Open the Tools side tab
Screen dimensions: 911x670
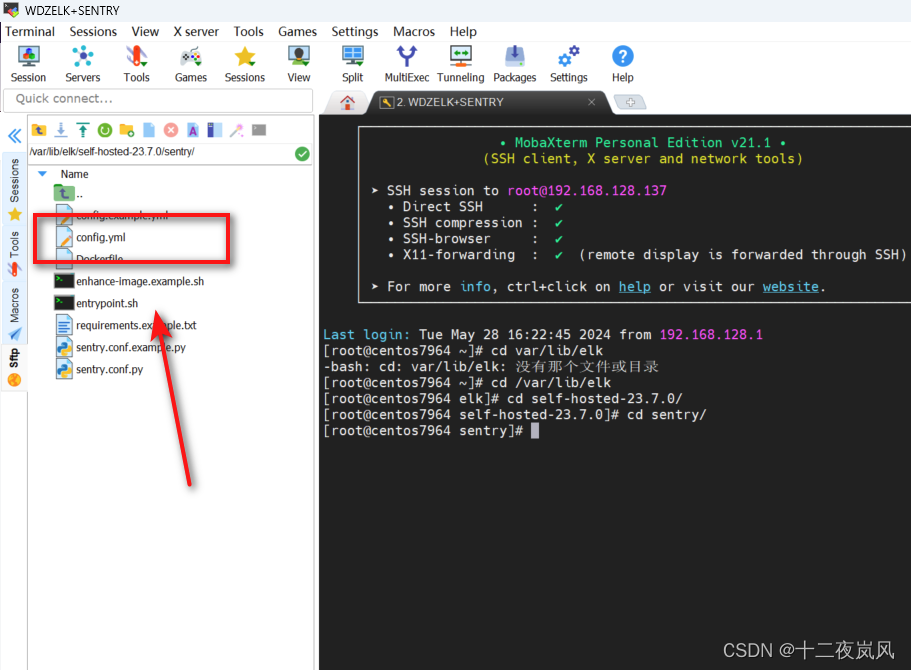[15, 253]
